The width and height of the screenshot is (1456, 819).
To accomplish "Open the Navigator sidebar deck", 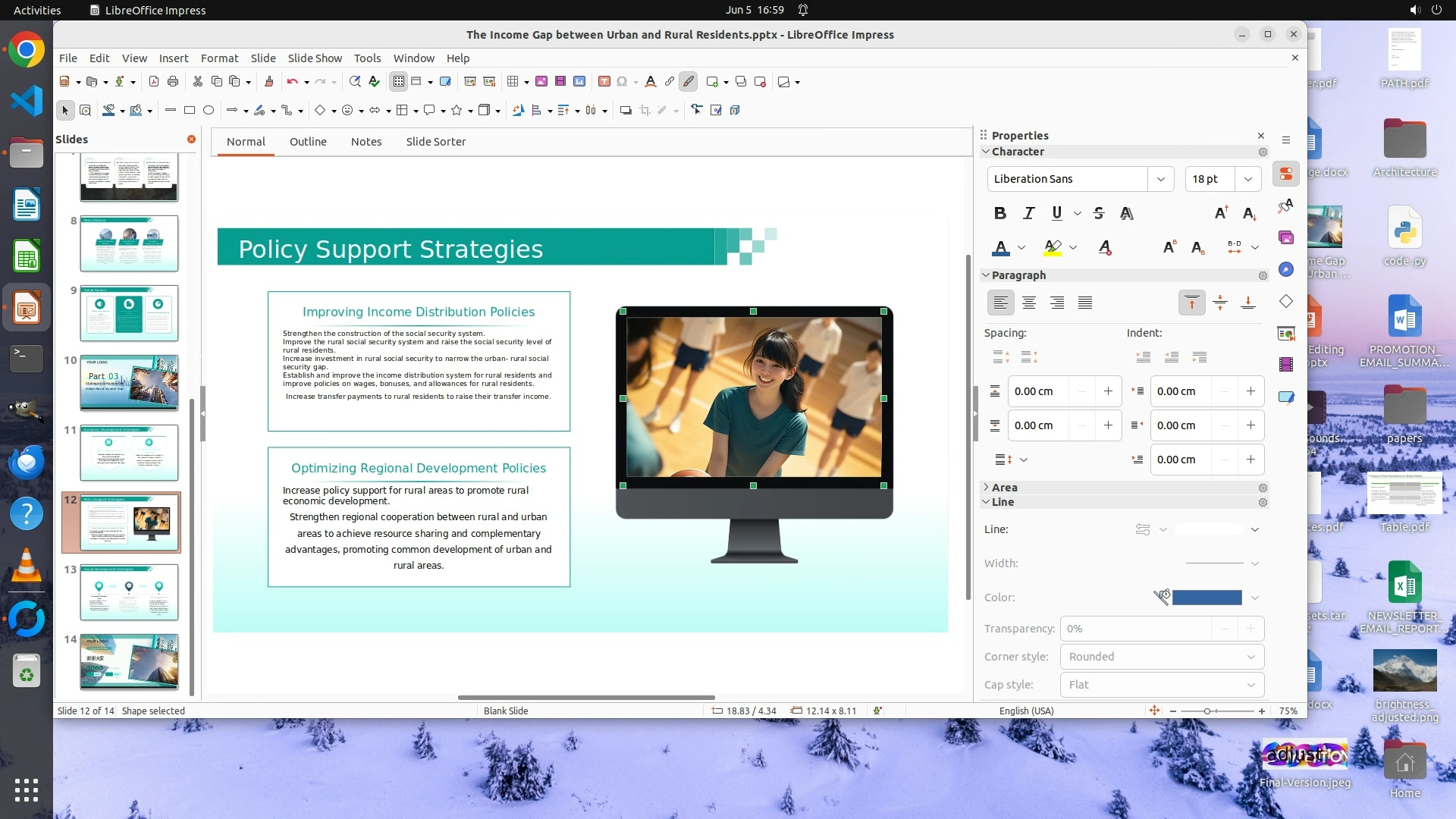I will pos(1286,269).
